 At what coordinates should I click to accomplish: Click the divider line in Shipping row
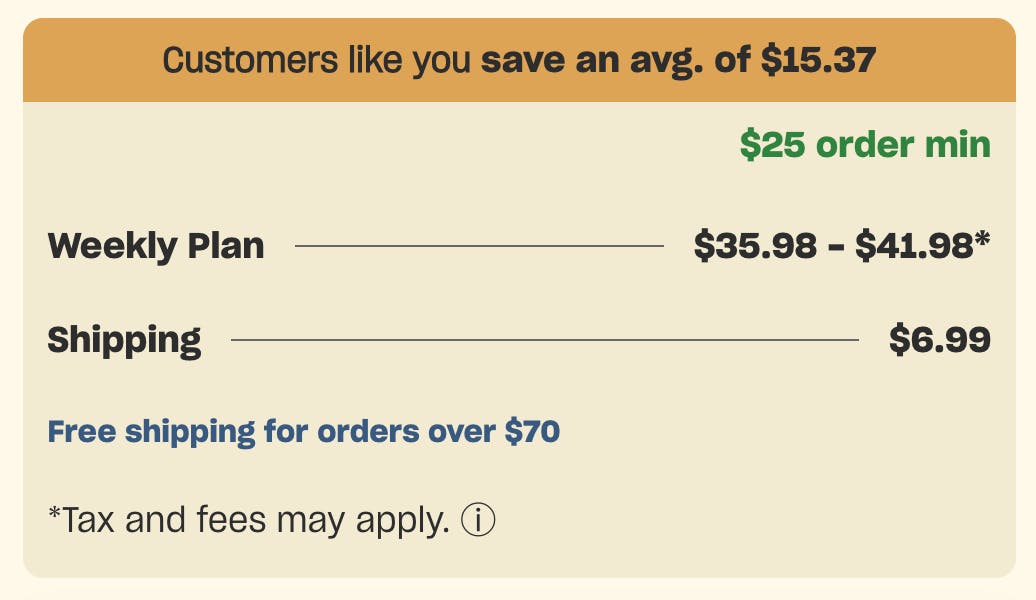tap(544, 341)
